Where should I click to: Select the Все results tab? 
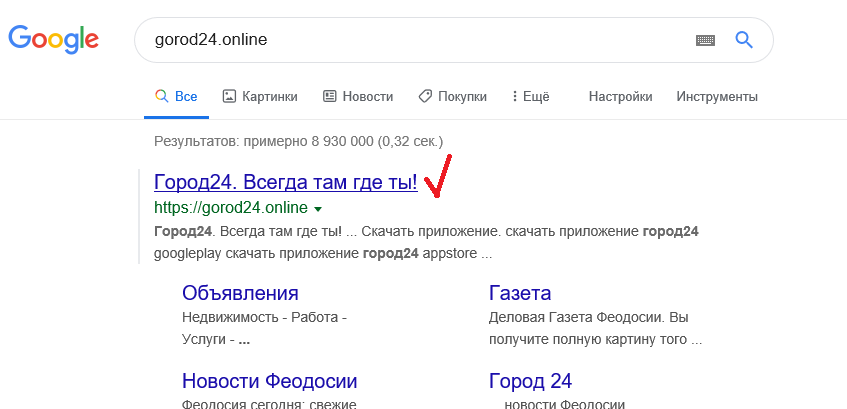tap(176, 97)
